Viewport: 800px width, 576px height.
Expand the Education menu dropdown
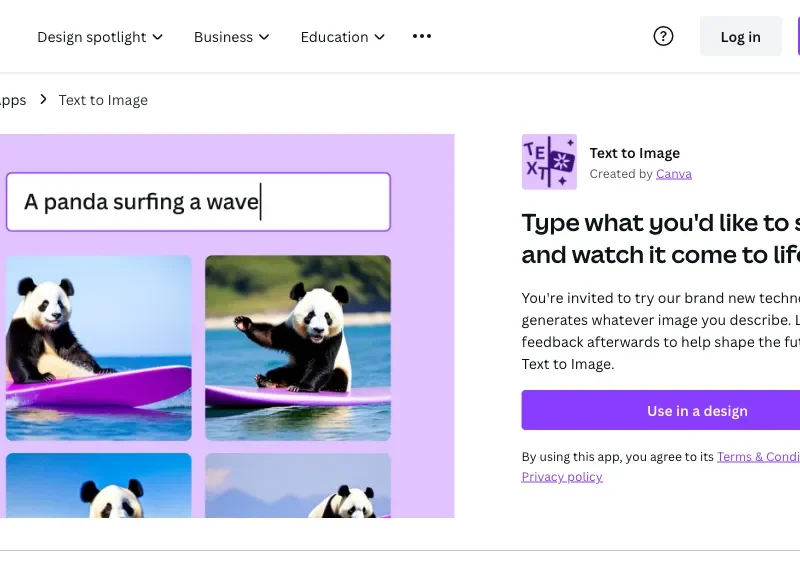coord(343,37)
